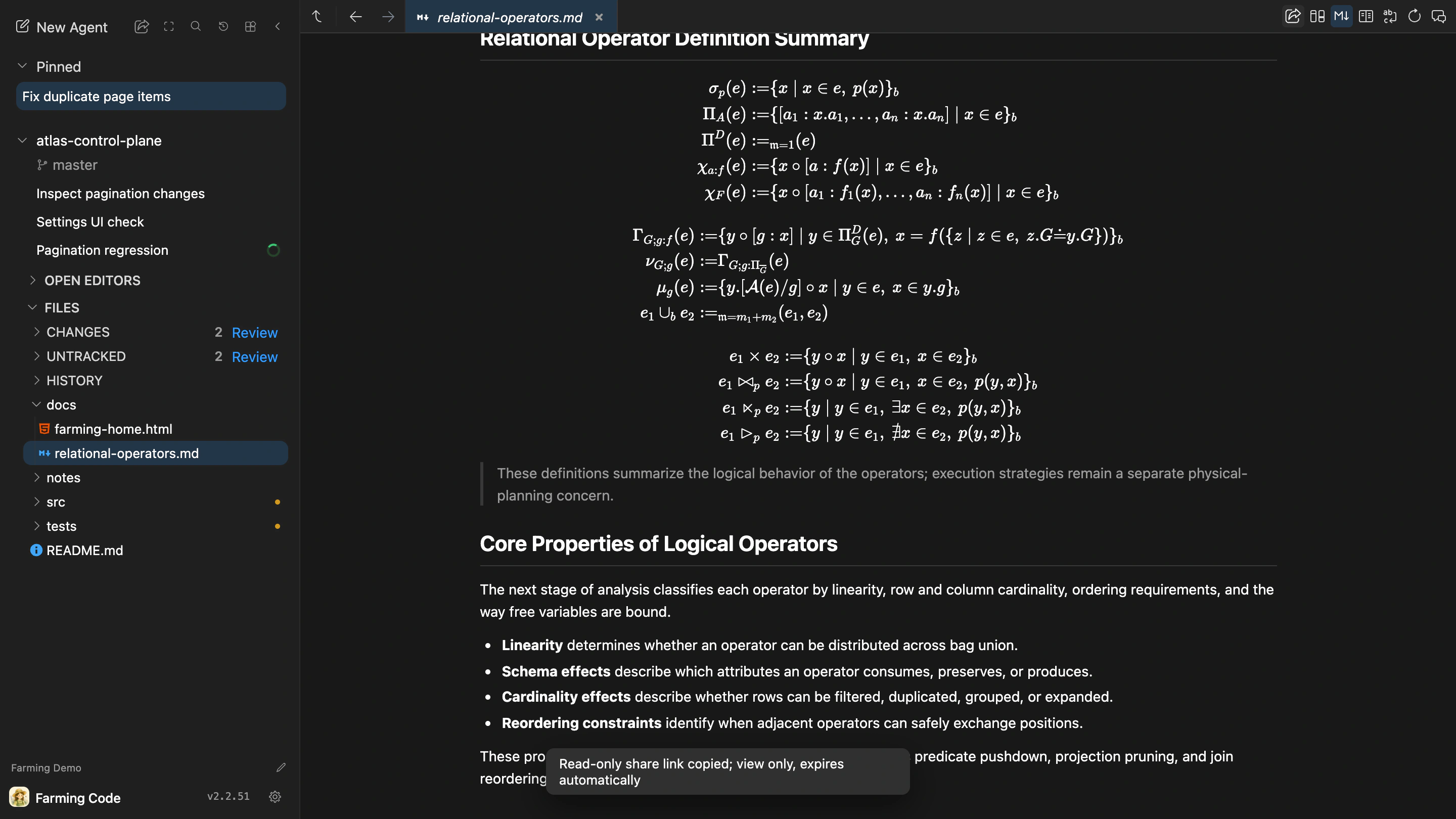Click the Farming Code avatar icon
This screenshot has height=819, width=1456.
[x=19, y=798]
